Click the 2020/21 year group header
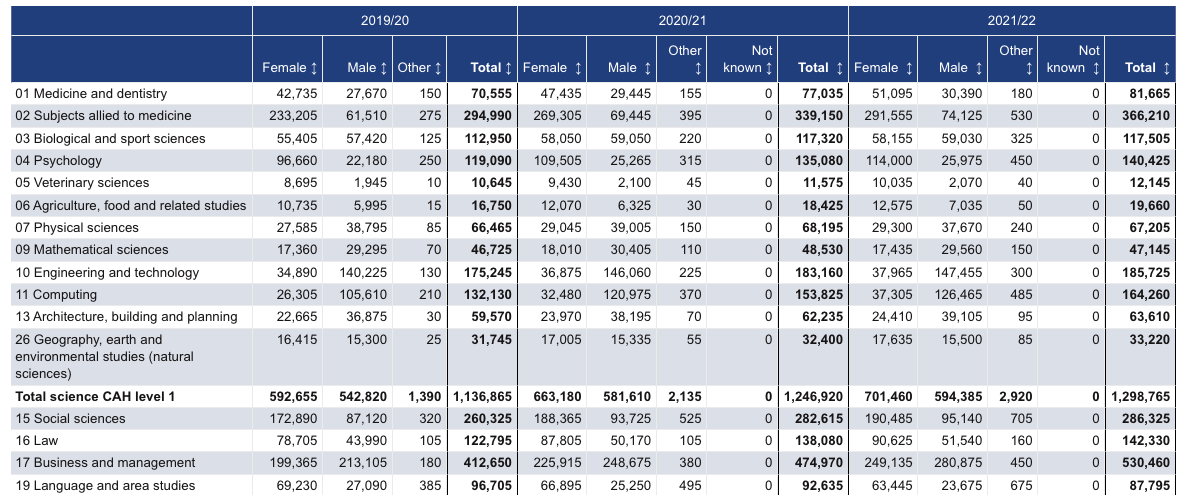1187x495 pixels. (x=683, y=20)
